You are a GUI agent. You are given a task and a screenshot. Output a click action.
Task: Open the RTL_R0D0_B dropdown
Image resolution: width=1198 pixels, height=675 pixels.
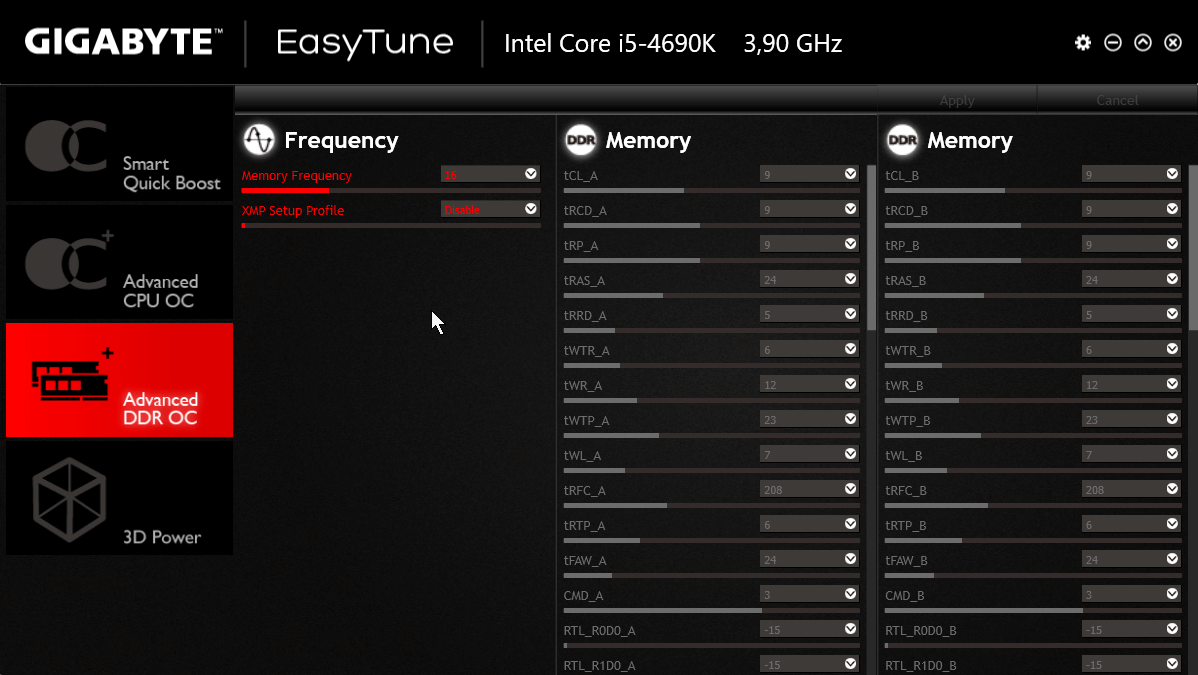tap(1131, 629)
